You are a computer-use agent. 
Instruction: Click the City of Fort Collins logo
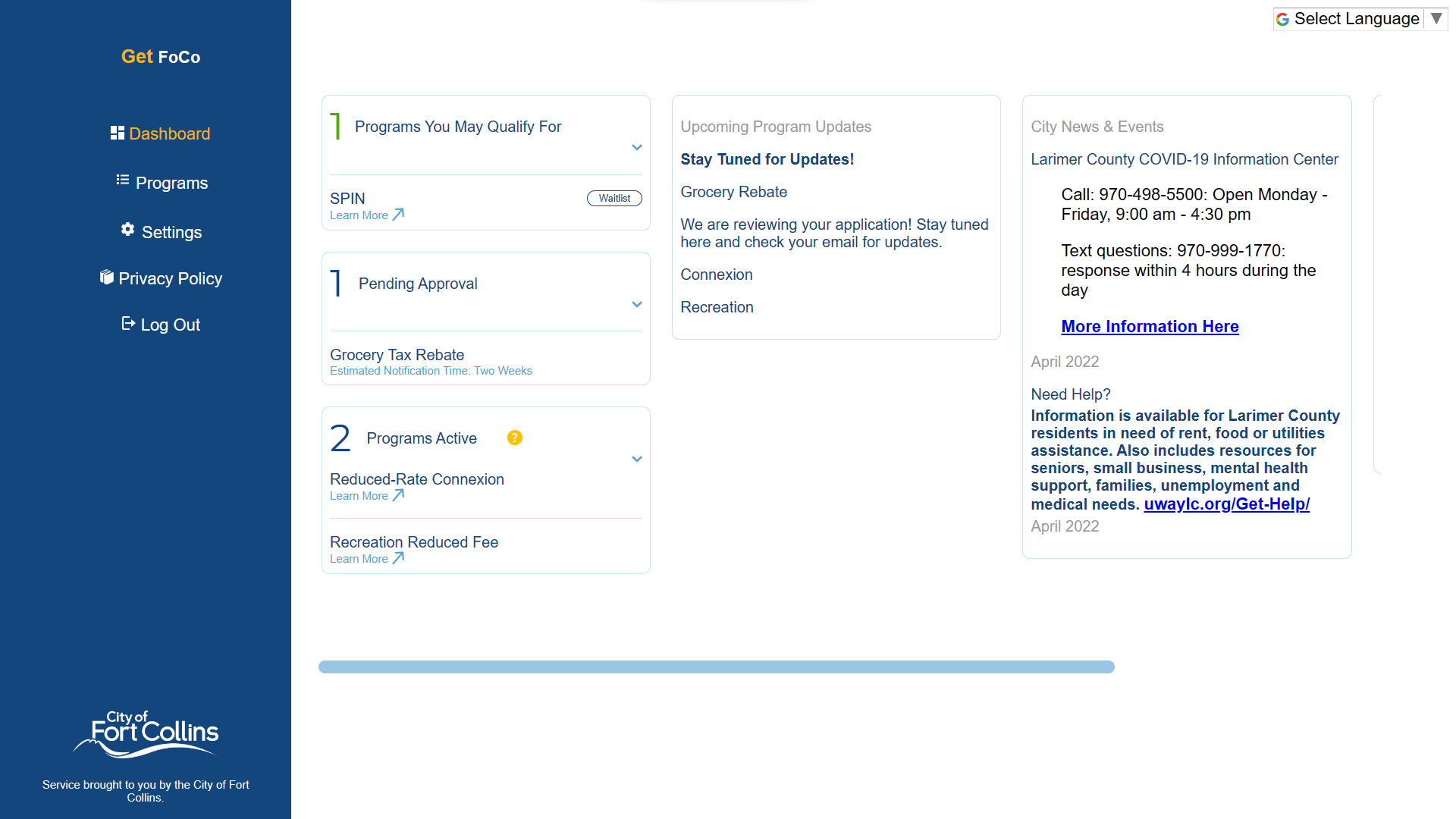(146, 733)
